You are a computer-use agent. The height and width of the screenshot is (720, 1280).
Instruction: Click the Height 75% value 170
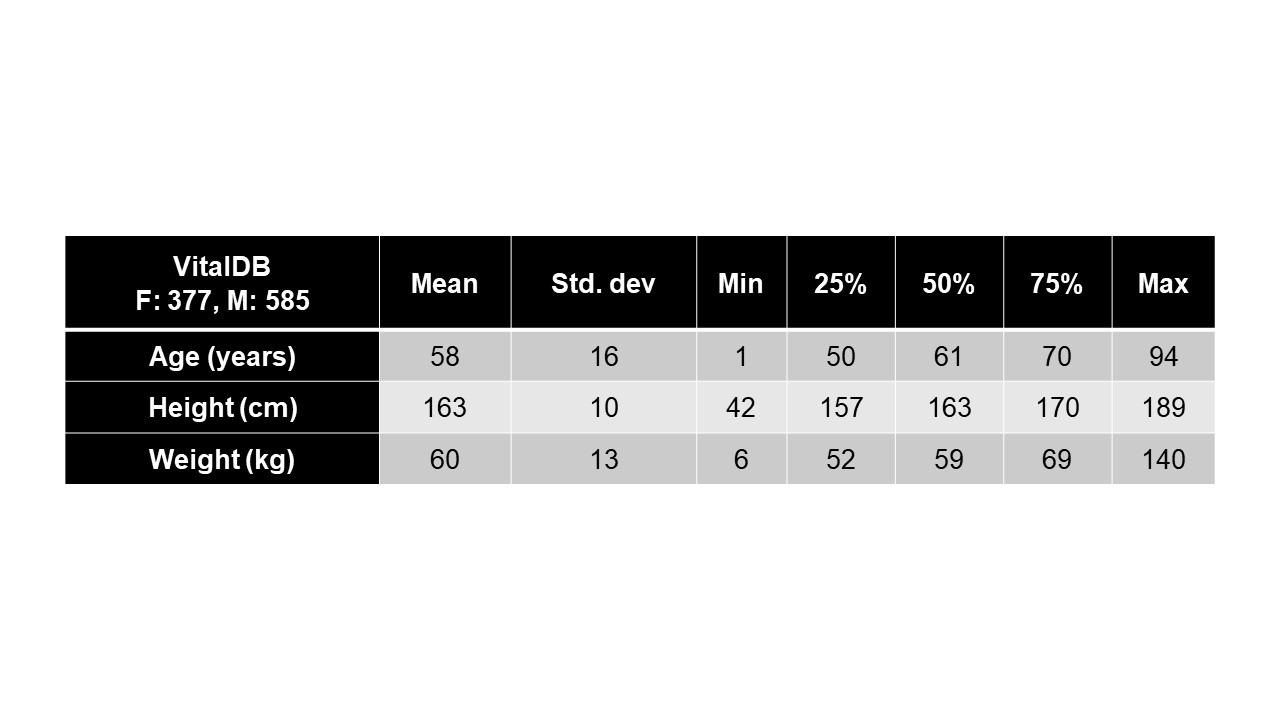[1057, 408]
